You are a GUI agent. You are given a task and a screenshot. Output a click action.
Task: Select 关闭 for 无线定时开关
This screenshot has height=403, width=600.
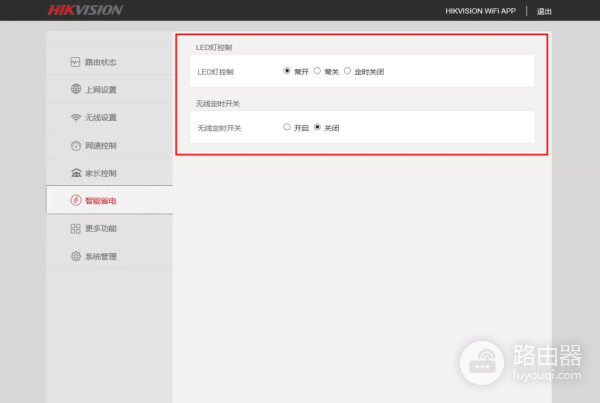pyautogui.click(x=318, y=128)
